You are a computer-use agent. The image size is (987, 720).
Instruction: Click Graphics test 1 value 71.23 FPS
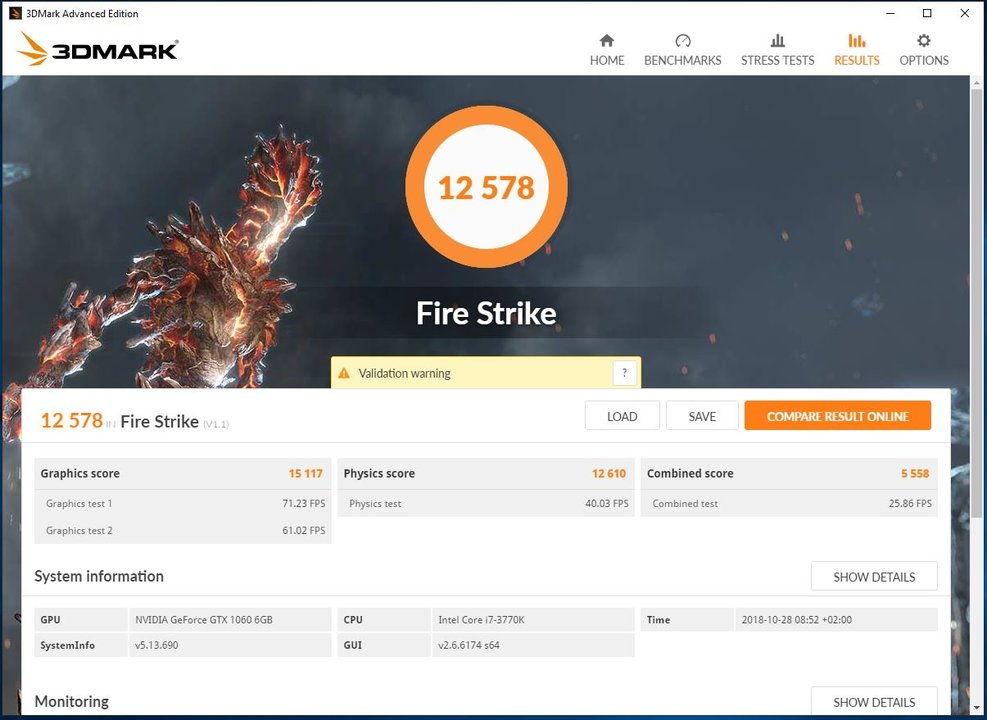pyautogui.click(x=303, y=503)
